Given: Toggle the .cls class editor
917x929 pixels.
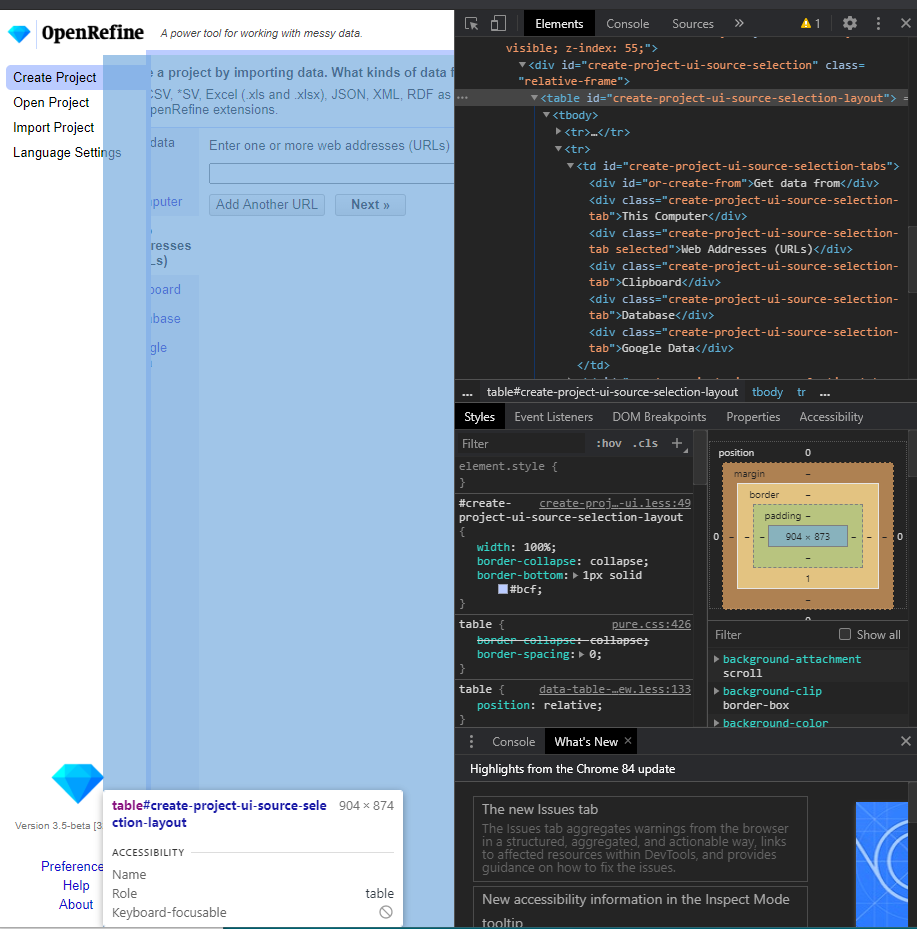Looking at the screenshot, I should [x=645, y=443].
